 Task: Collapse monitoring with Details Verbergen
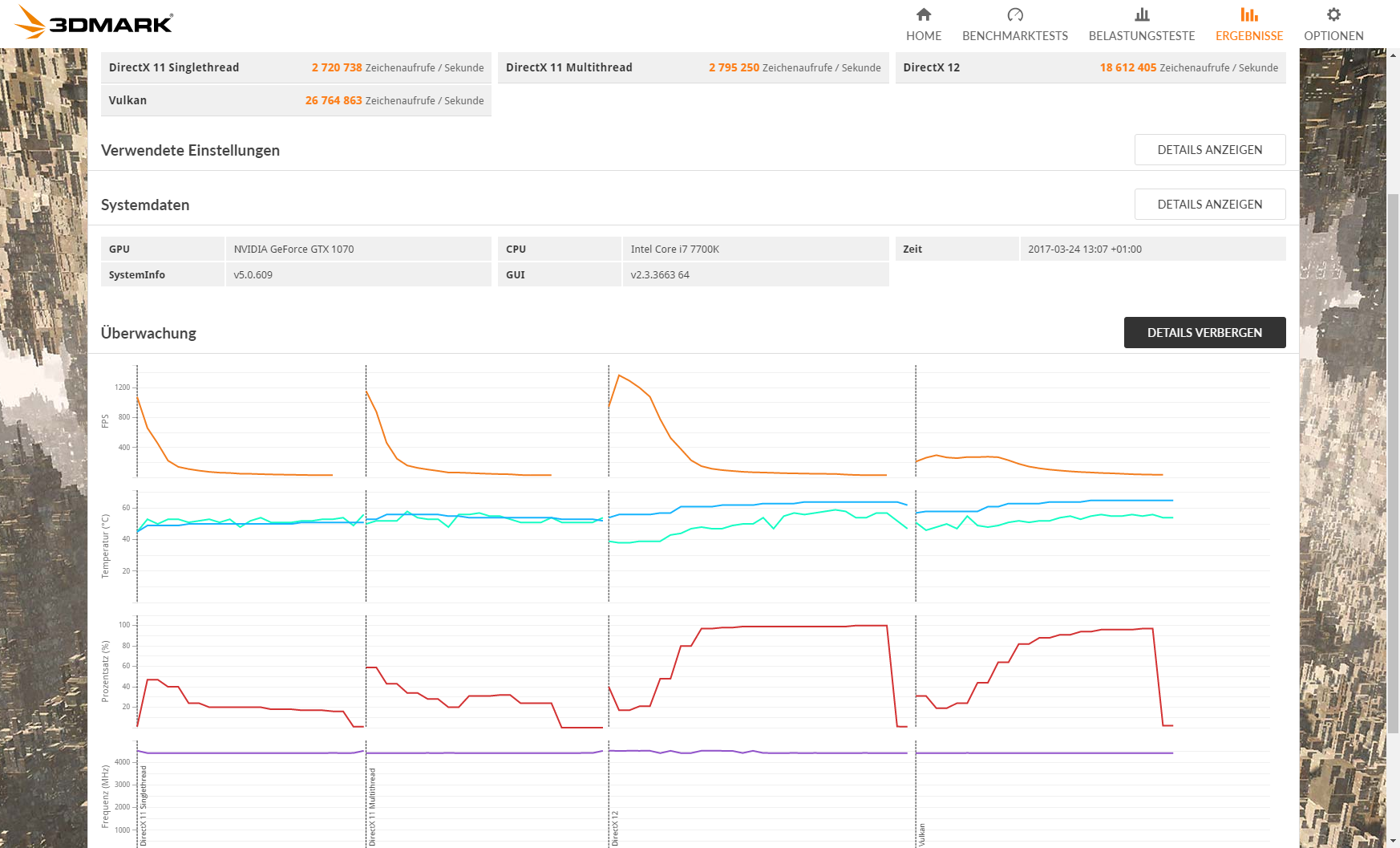pyautogui.click(x=1204, y=333)
